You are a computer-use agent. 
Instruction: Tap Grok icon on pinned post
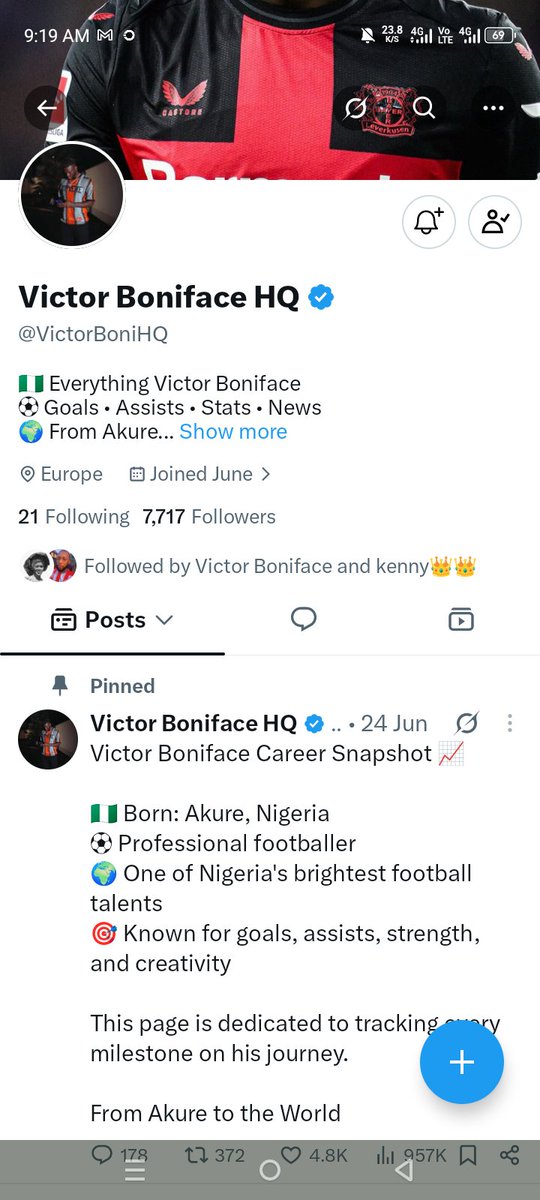(467, 723)
